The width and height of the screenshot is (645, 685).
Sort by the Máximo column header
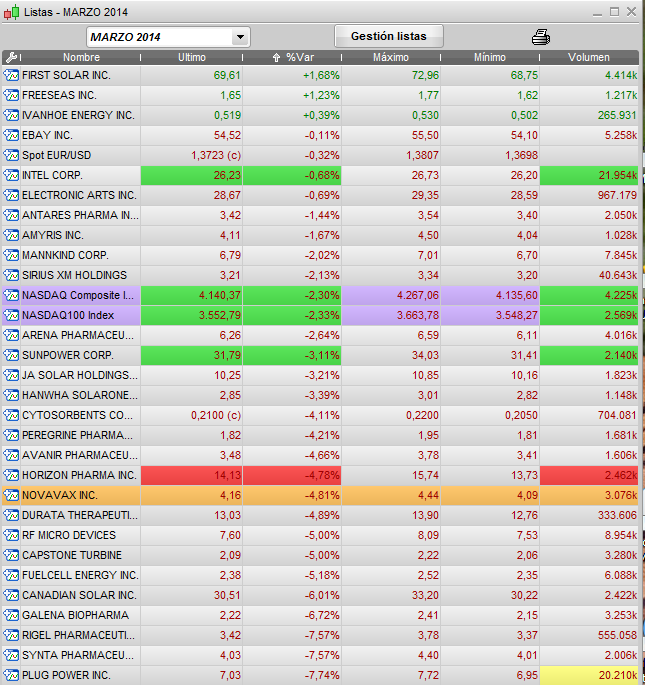(x=391, y=57)
